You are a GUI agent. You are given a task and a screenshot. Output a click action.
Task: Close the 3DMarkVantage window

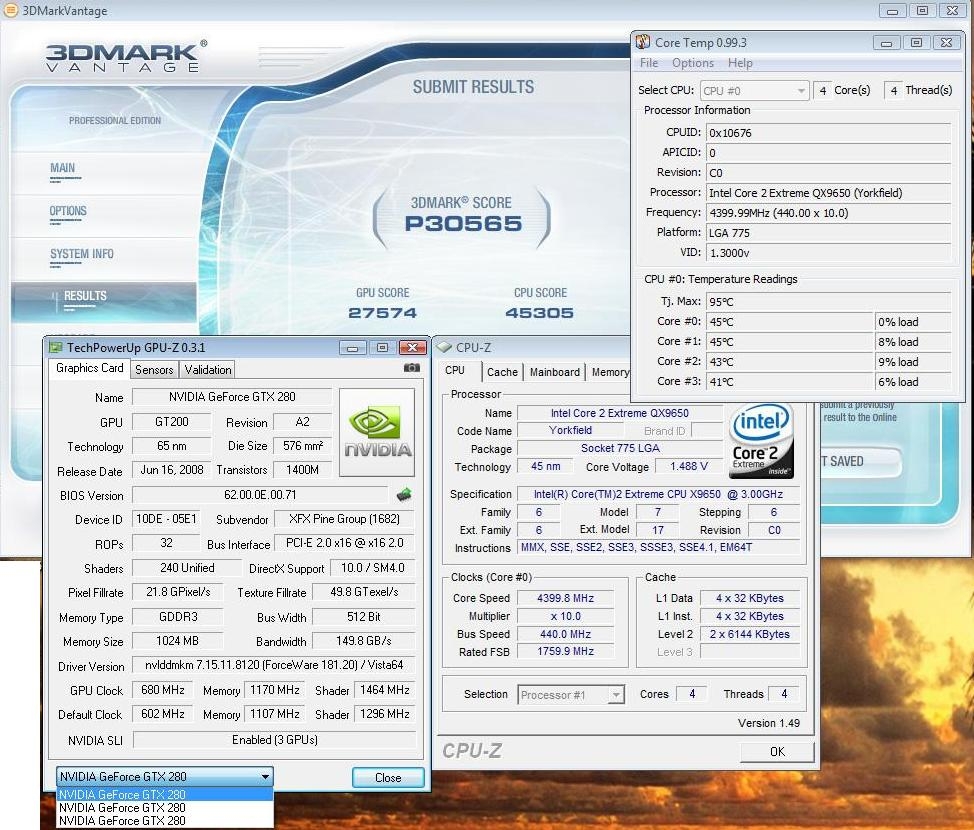[952, 11]
